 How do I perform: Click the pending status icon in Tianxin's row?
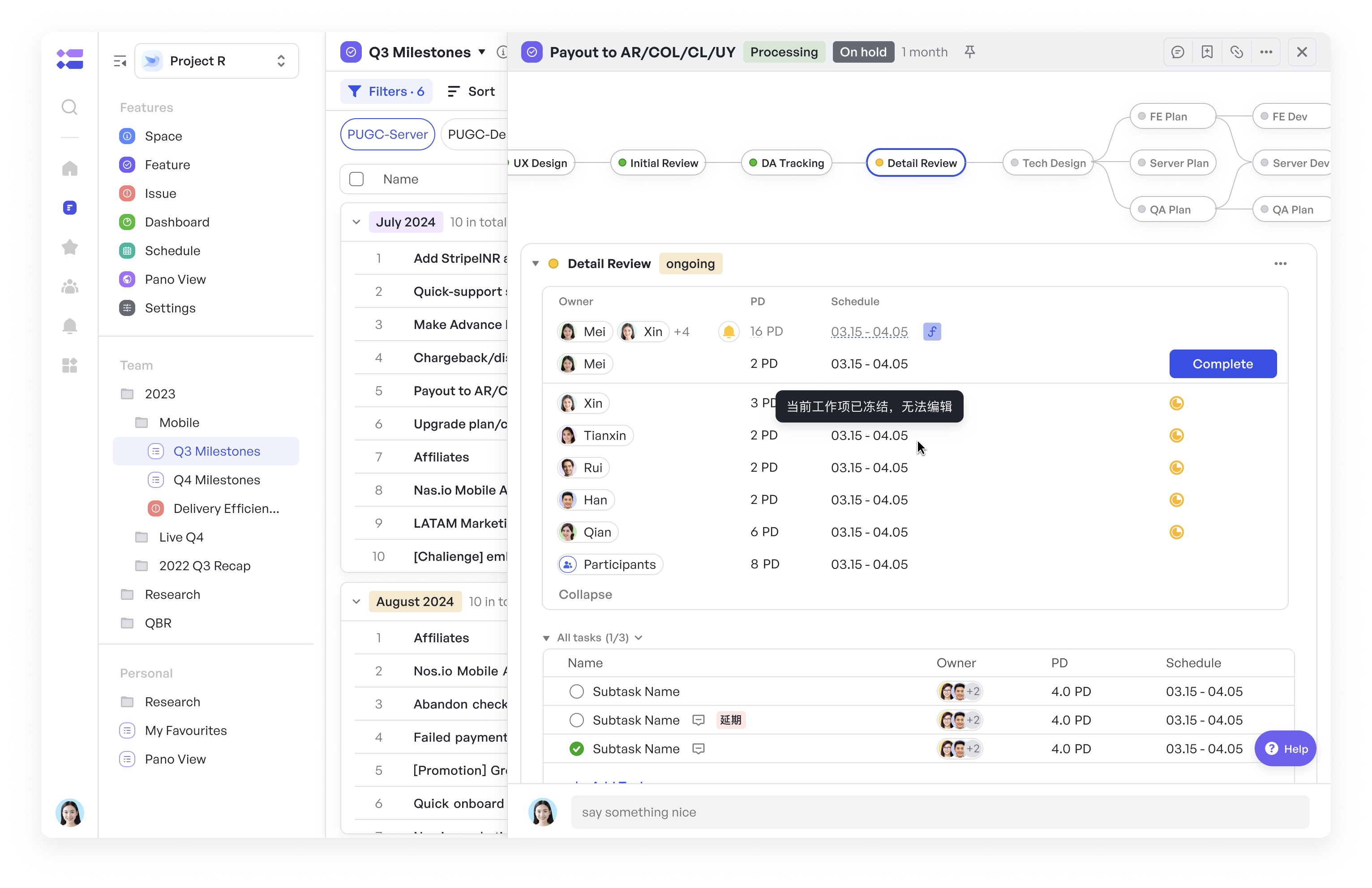click(x=1177, y=435)
